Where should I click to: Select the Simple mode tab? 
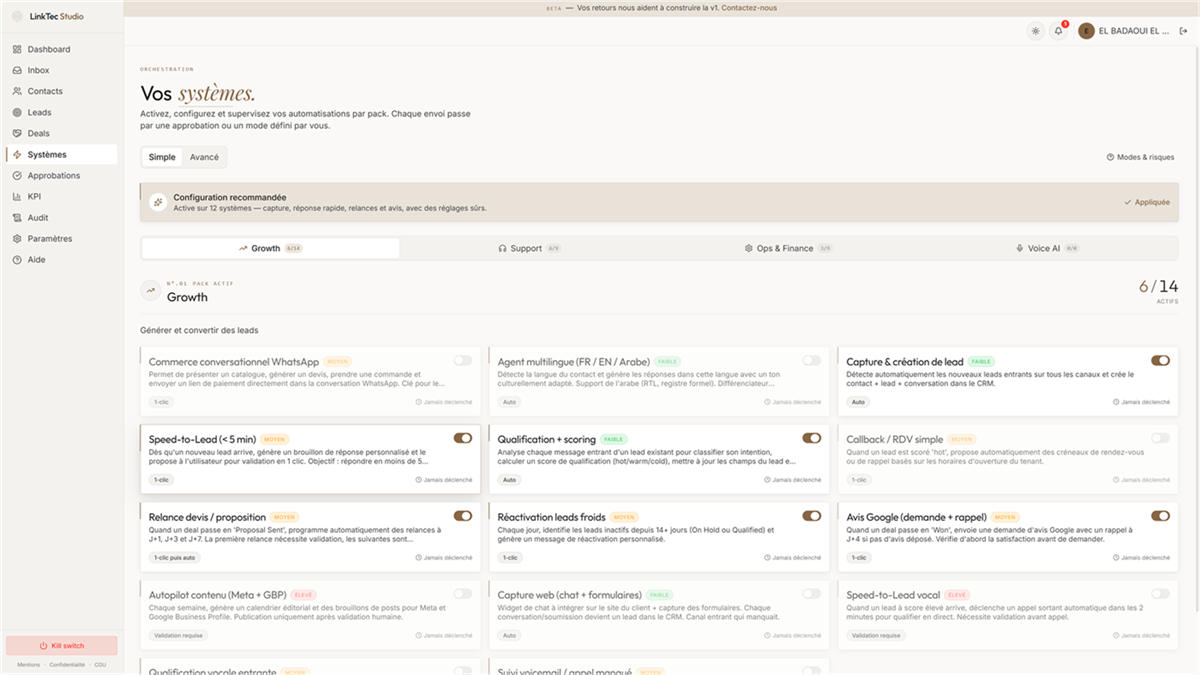[162, 157]
